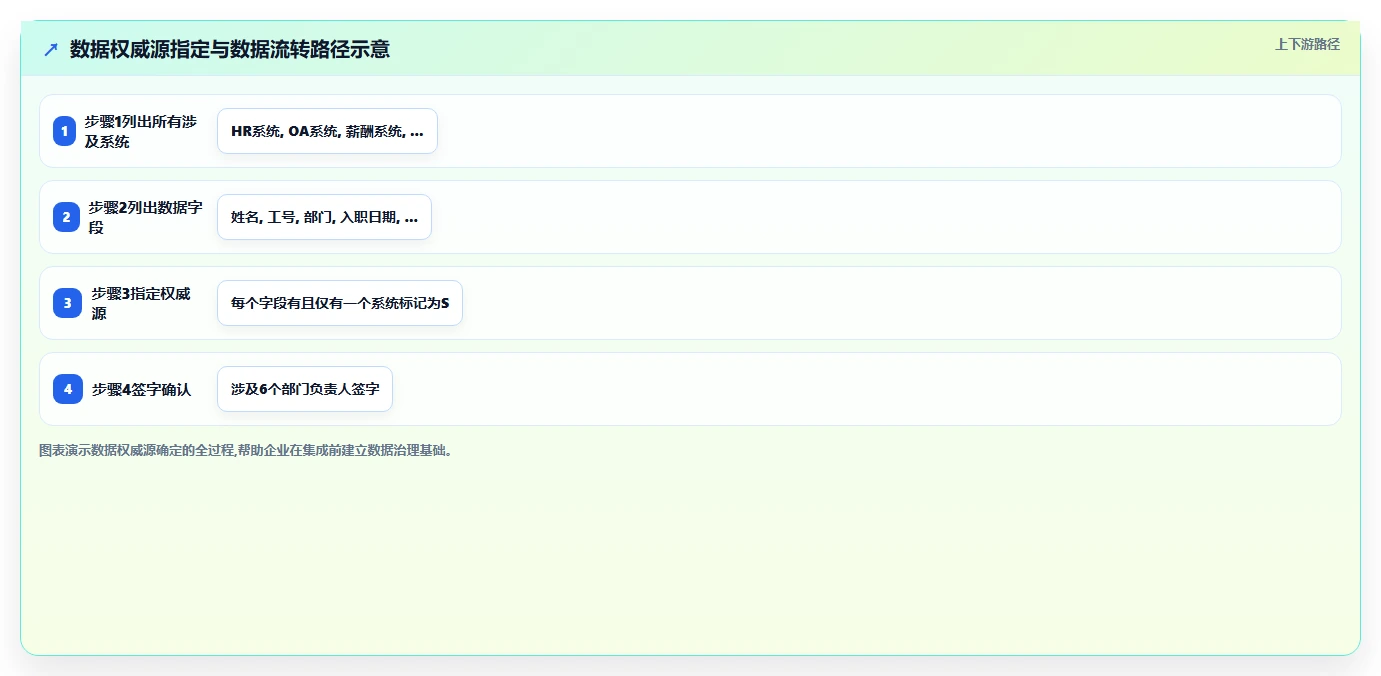Click the caption text starting 图表演示数据权威源
This screenshot has width=1381, height=676.
click(x=248, y=451)
